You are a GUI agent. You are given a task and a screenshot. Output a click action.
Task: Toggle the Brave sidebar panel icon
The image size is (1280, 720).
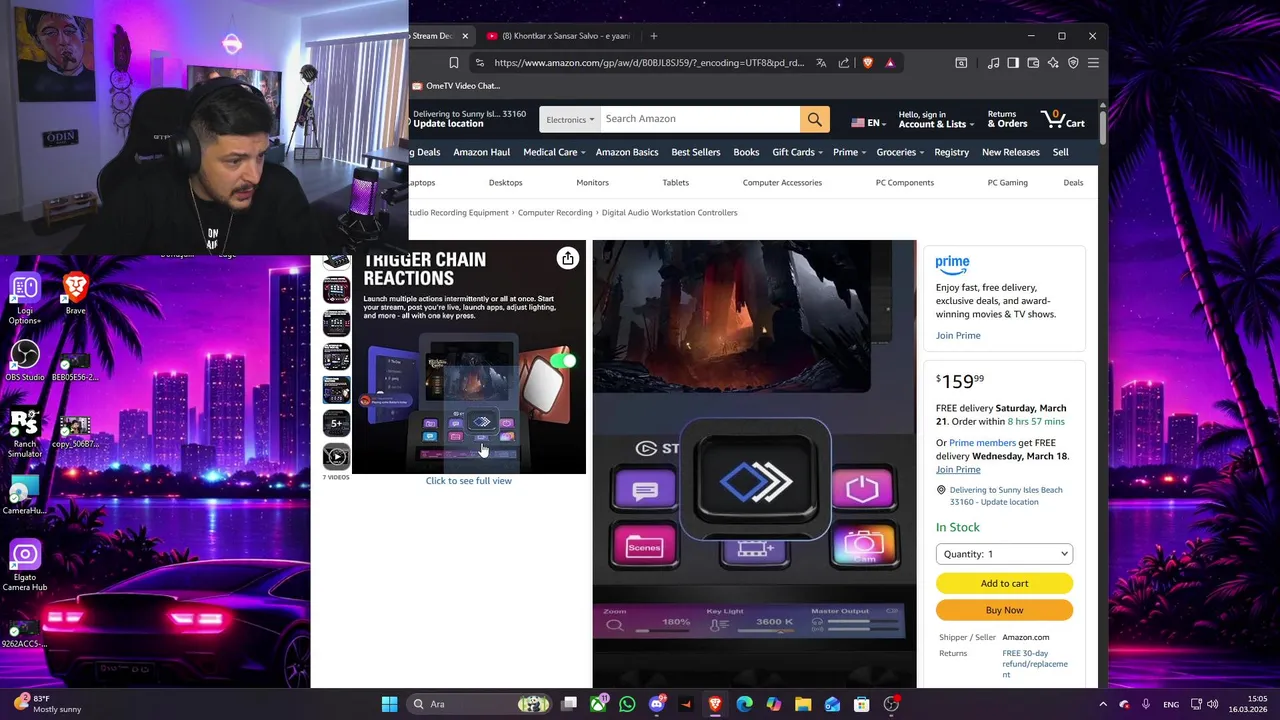point(1013,63)
